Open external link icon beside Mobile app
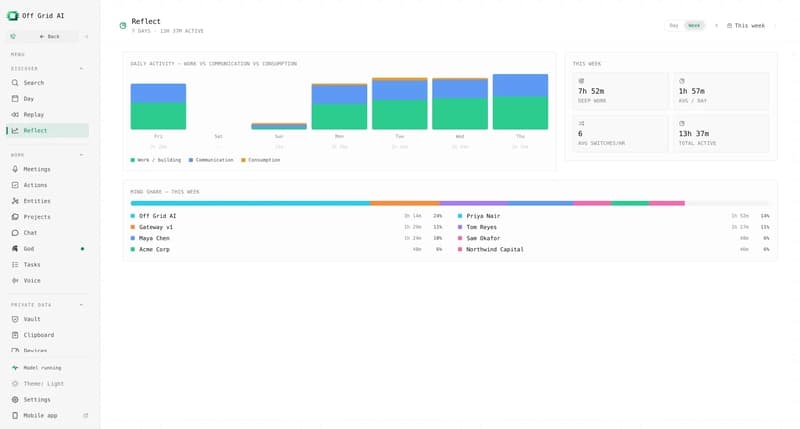The width and height of the screenshot is (800, 429). [85, 416]
